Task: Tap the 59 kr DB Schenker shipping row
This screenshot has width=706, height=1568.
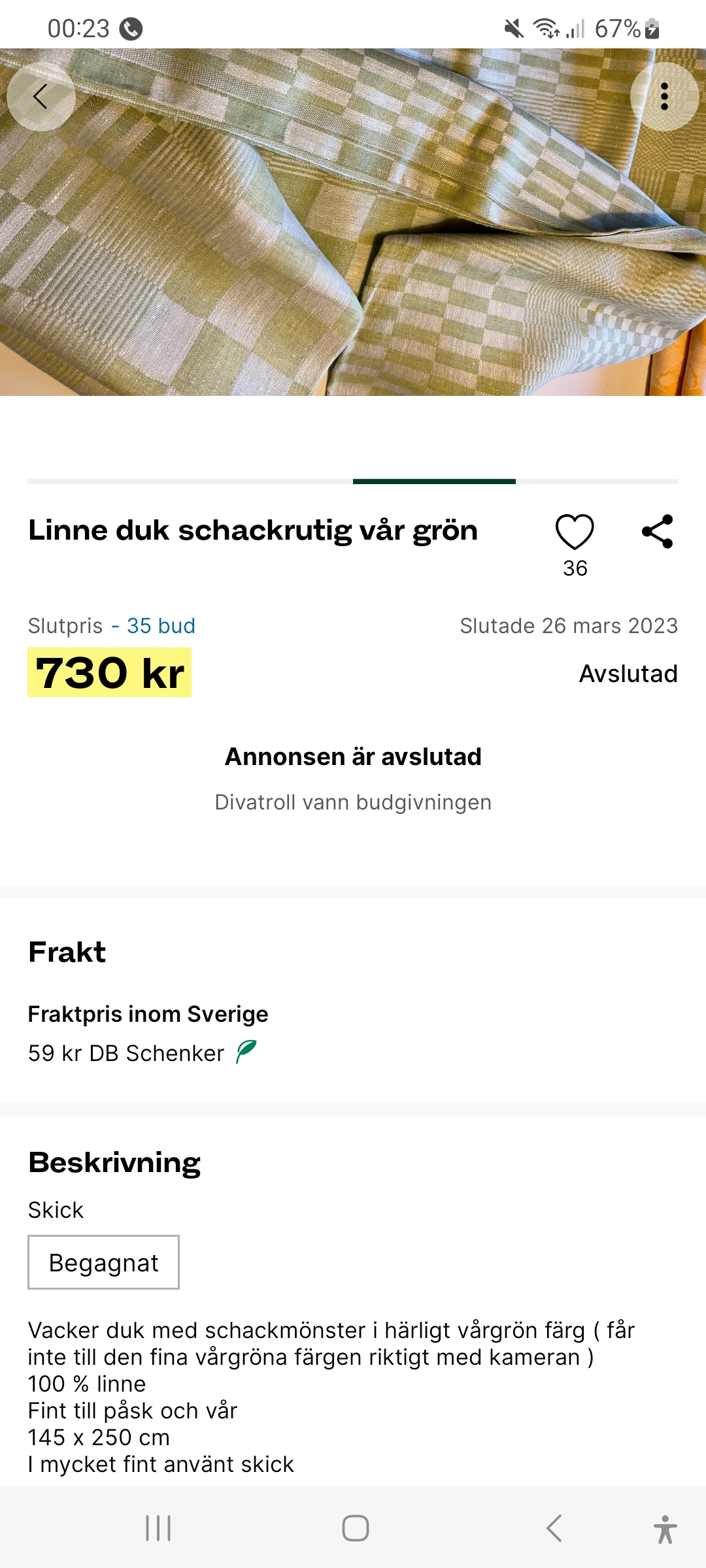Action: pos(126,1053)
